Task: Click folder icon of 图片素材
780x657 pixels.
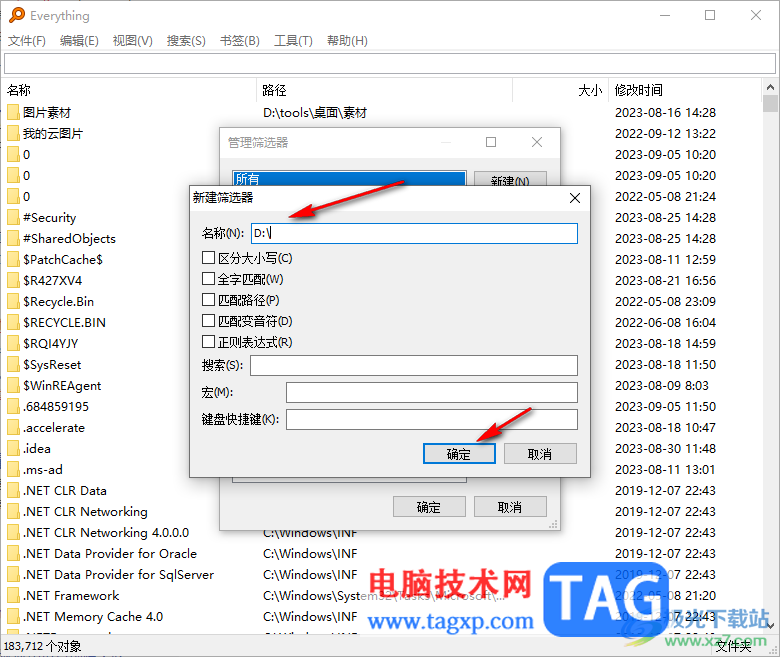Action: pos(13,113)
